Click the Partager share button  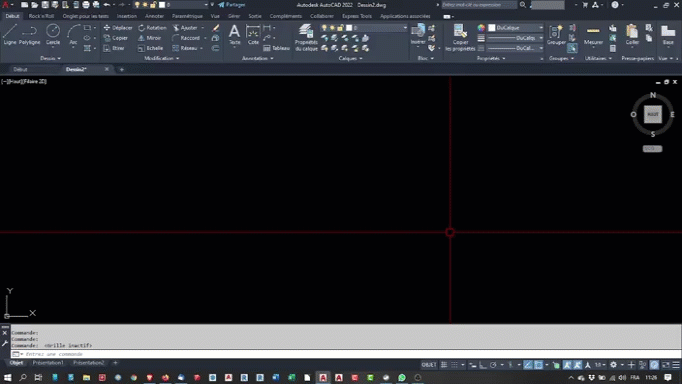(x=232, y=5)
